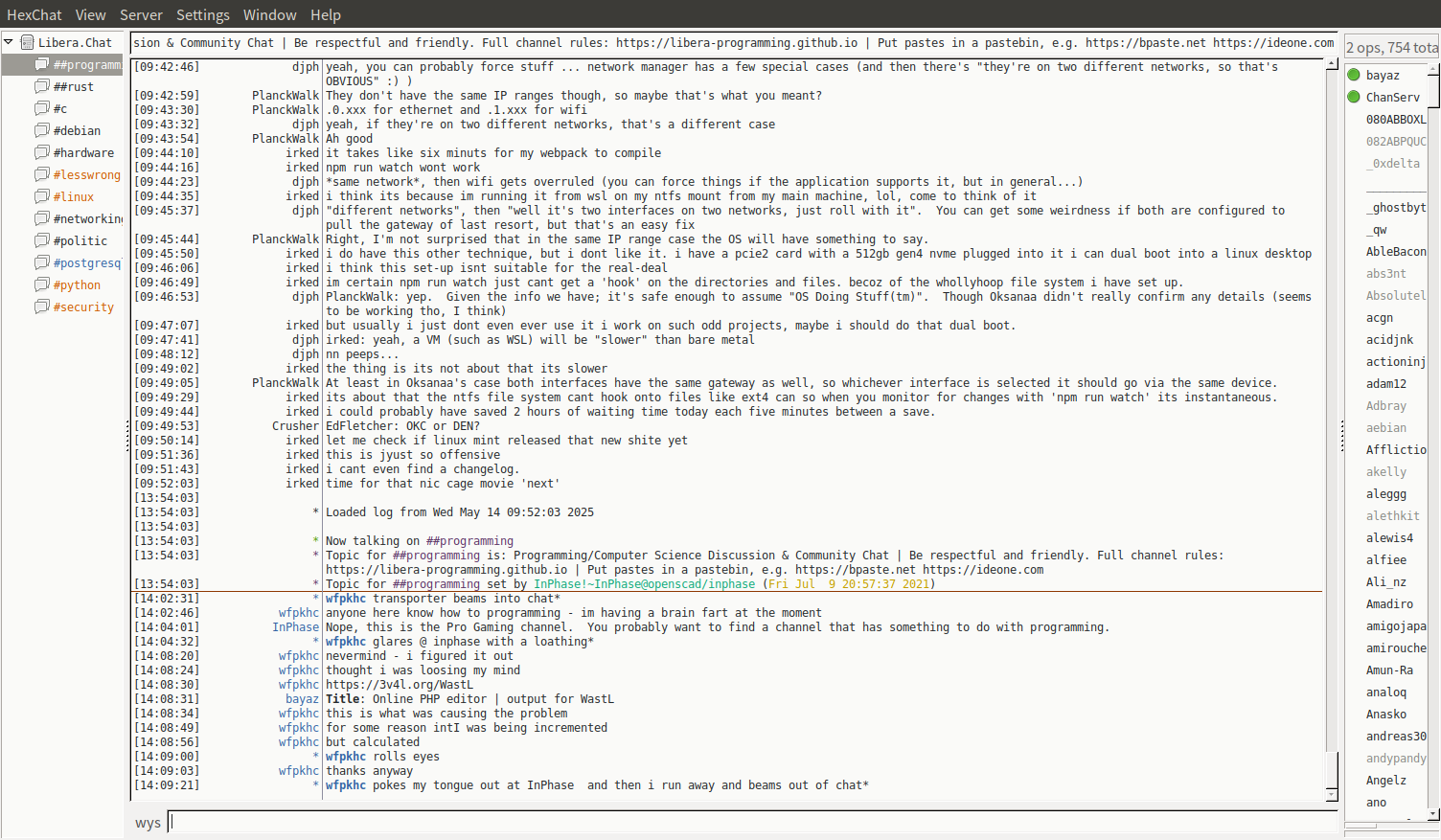Click the bayaz nickname at 14:08:31

(x=302, y=699)
